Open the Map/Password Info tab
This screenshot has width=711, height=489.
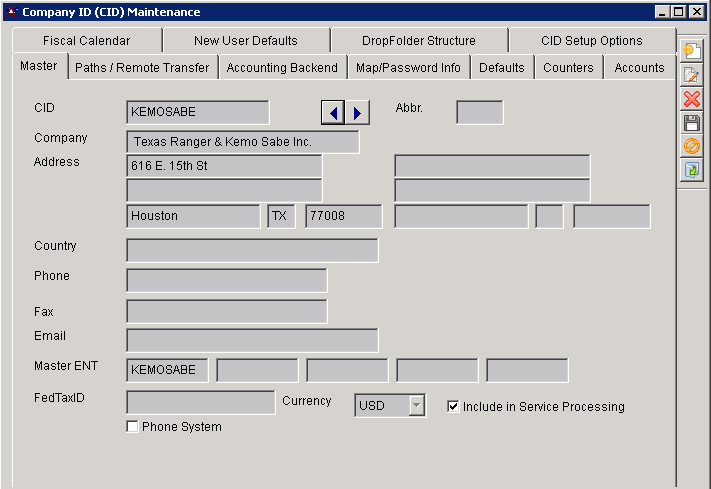(x=408, y=68)
